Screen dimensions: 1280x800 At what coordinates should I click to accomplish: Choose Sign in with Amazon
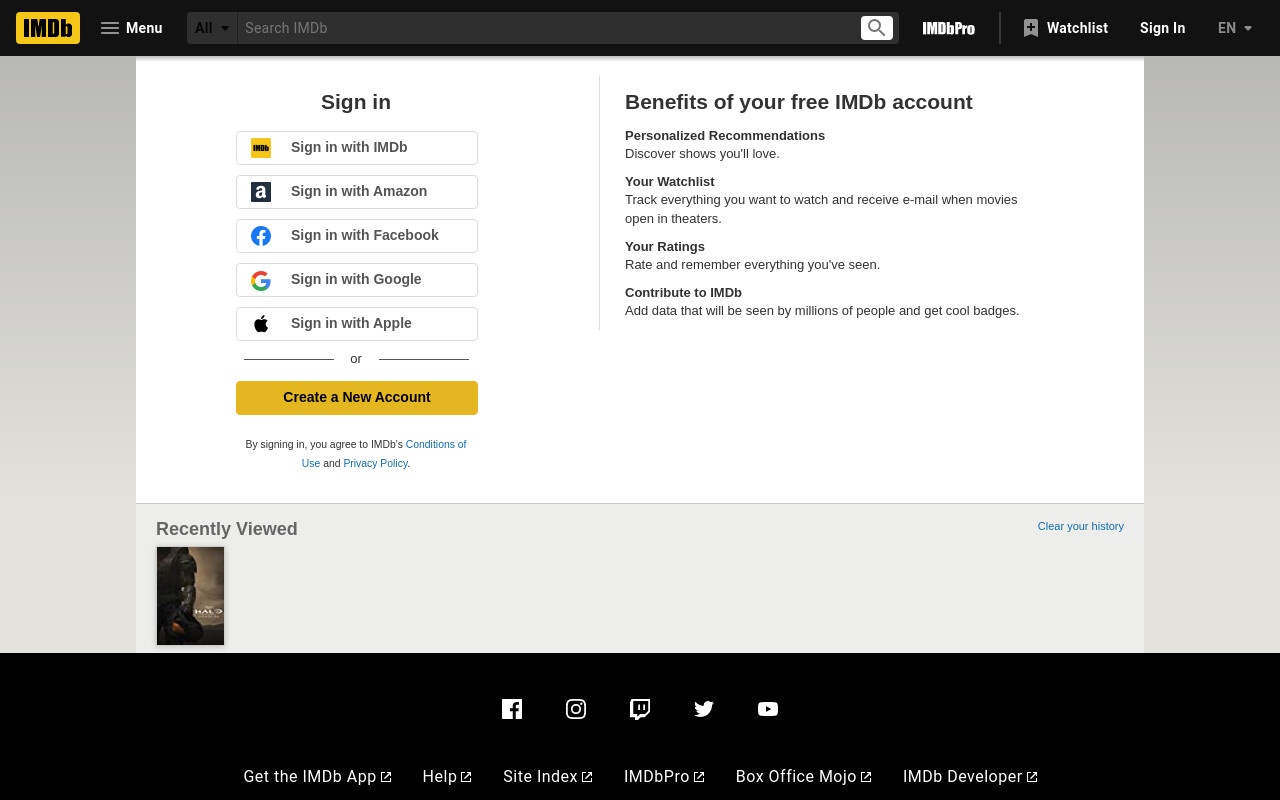pyautogui.click(x=357, y=192)
